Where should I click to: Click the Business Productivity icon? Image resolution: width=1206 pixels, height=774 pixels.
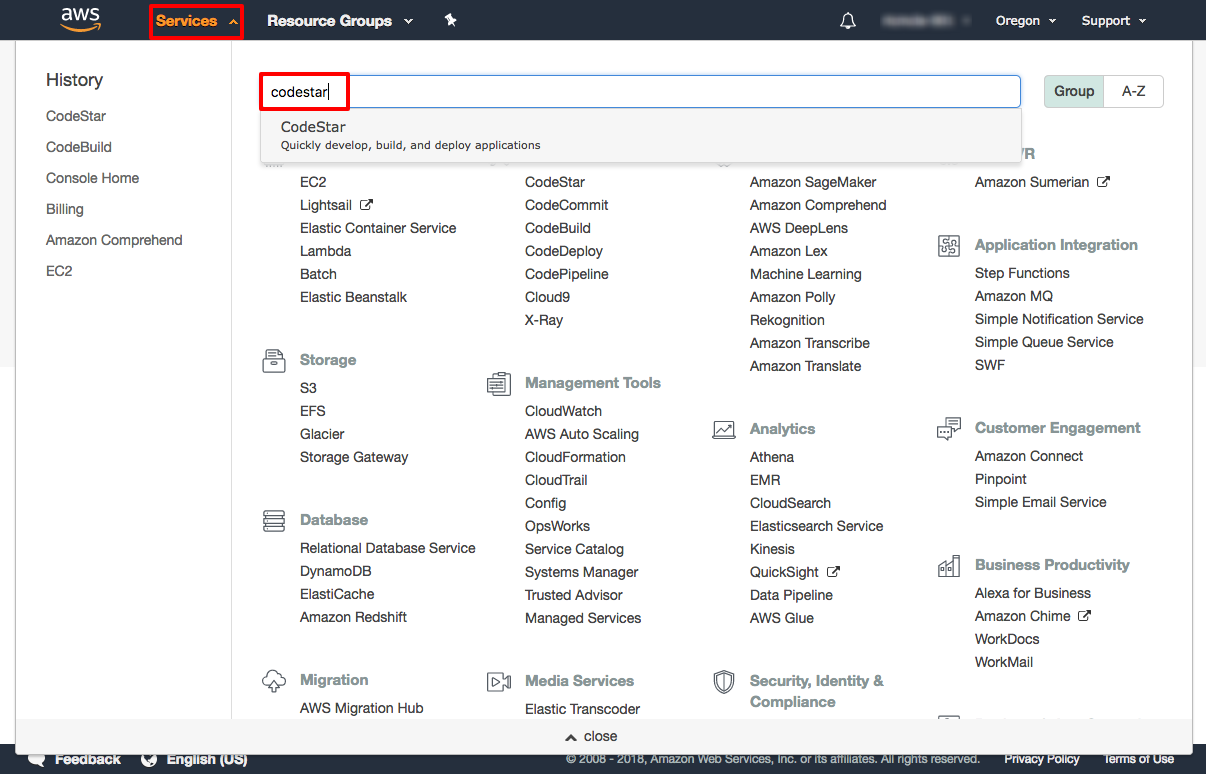pos(949,566)
